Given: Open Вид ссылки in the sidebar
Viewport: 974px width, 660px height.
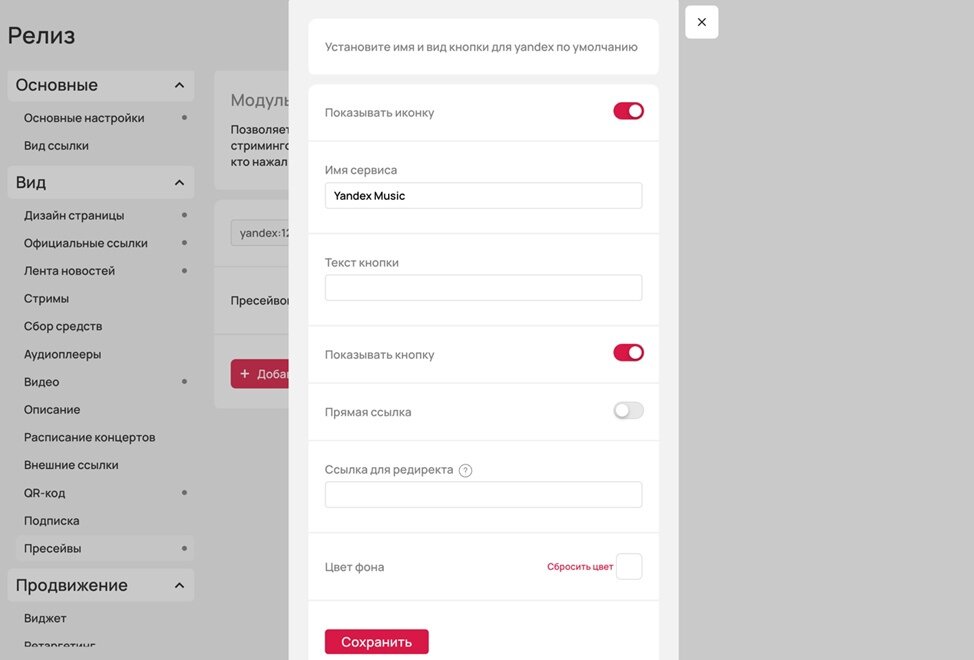Looking at the screenshot, I should [x=56, y=146].
